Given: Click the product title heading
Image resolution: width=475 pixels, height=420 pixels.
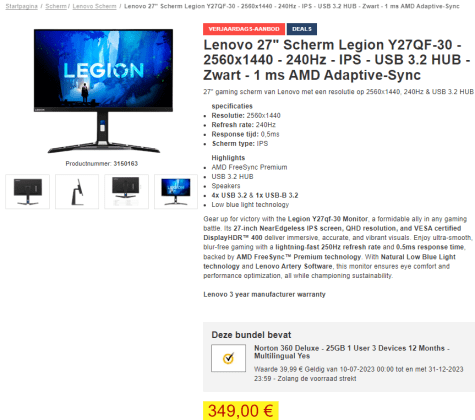Looking at the screenshot, I should (337, 60).
